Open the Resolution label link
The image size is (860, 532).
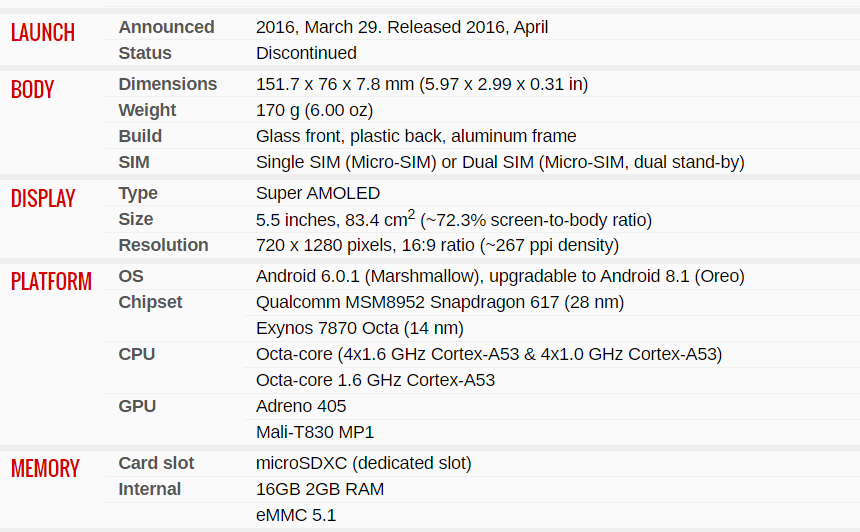pyautogui.click(x=163, y=245)
